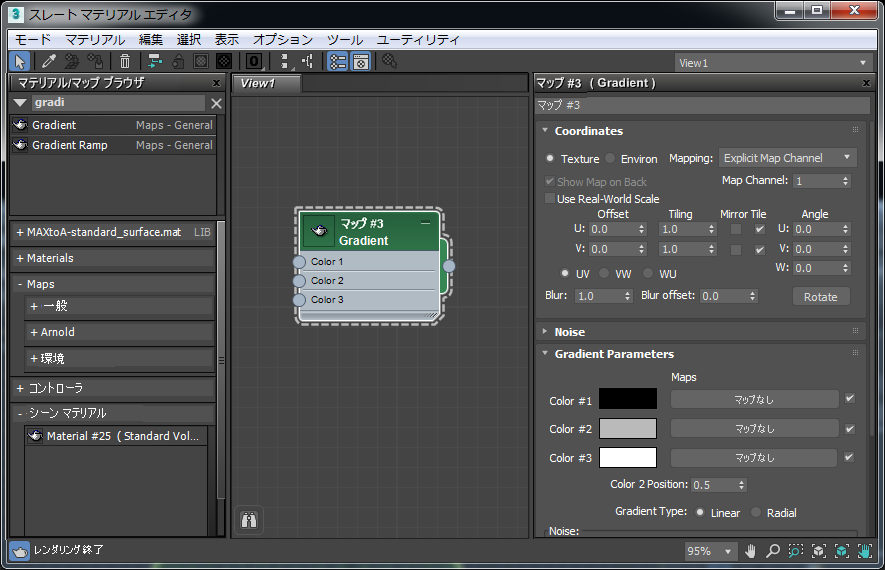Expand the Noise rollout

[545, 331]
